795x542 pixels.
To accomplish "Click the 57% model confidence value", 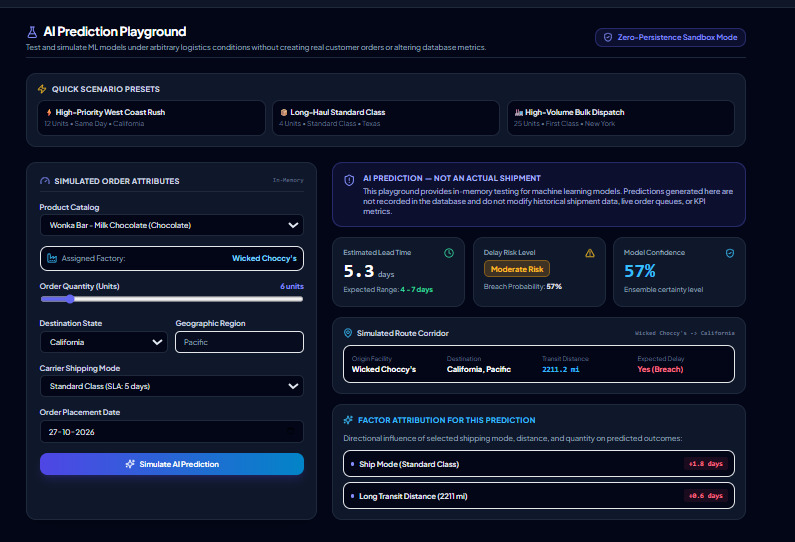I will point(640,271).
